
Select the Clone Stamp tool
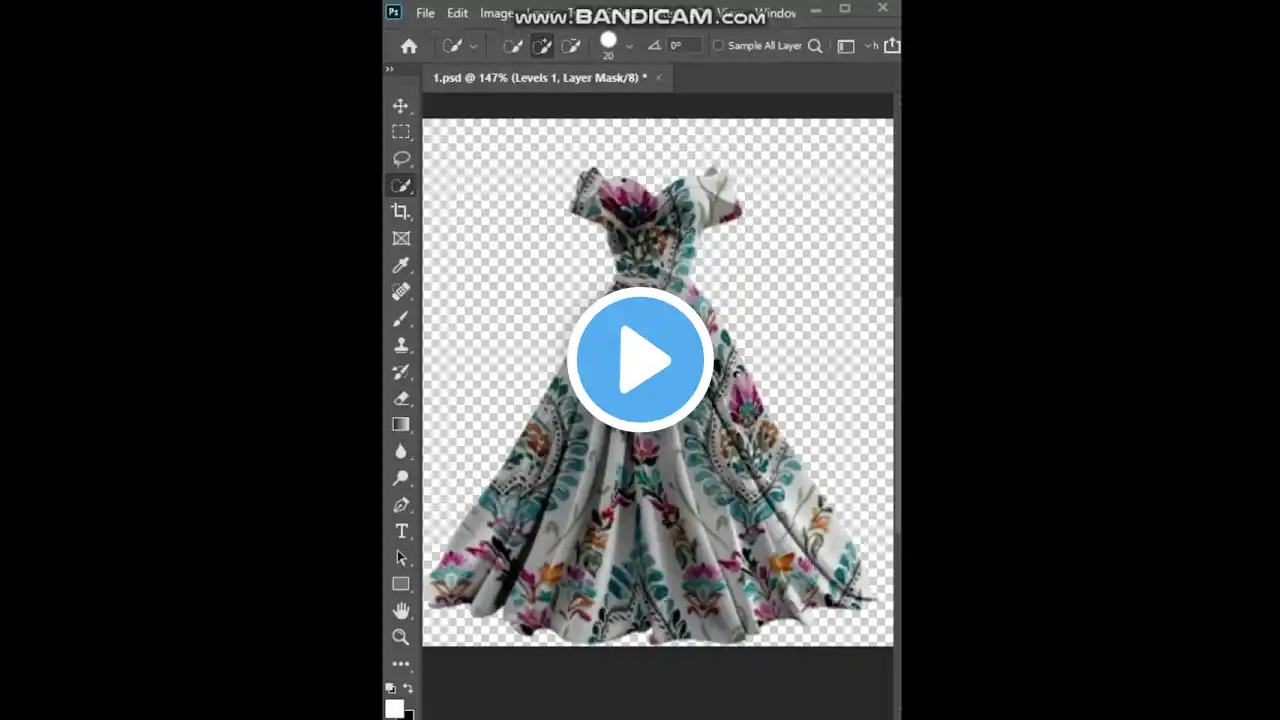(400, 345)
